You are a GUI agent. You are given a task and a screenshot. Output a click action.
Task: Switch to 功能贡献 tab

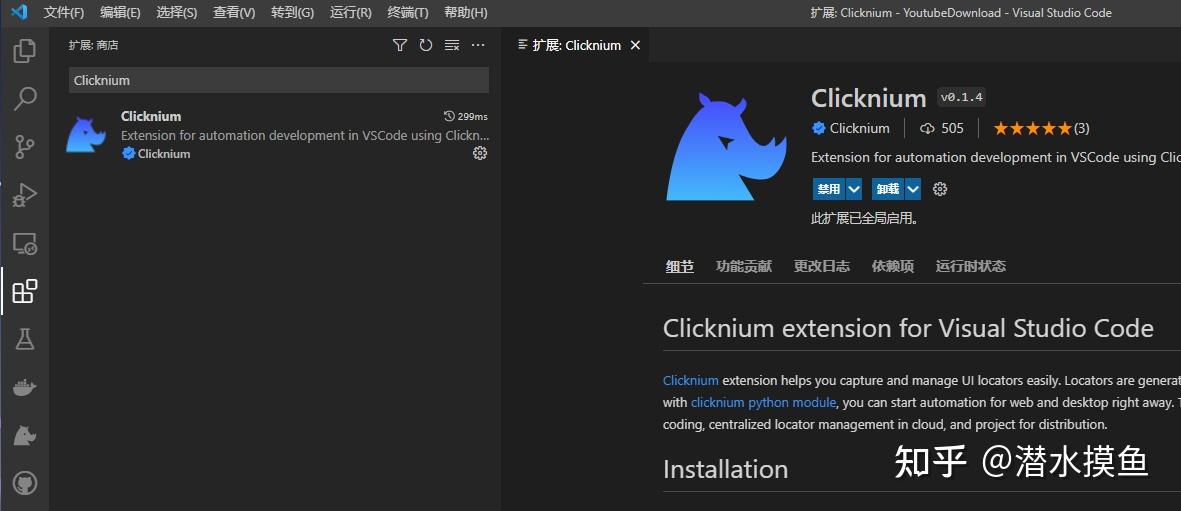tap(743, 266)
